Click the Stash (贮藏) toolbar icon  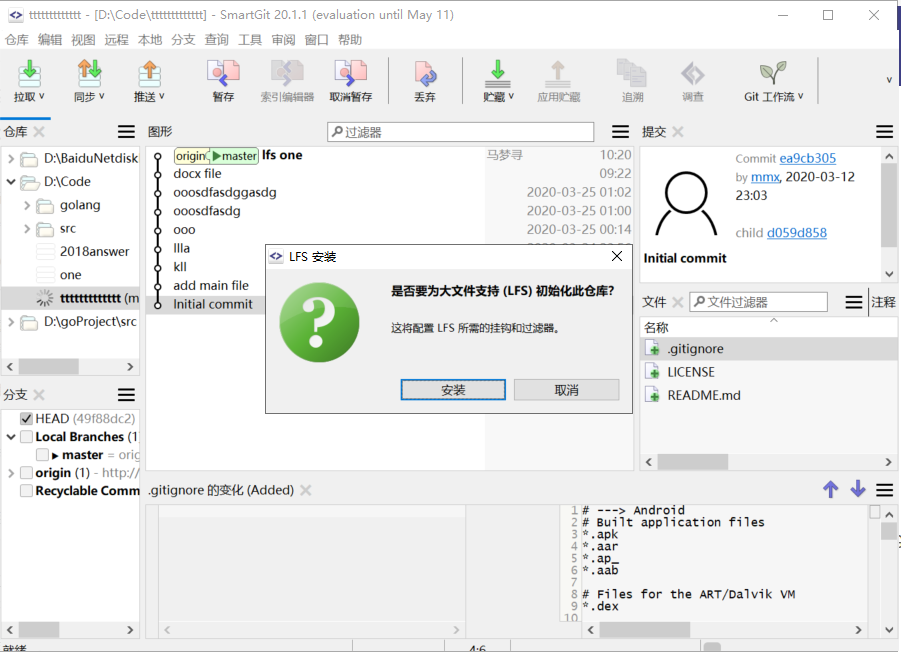pyautogui.click(x=498, y=74)
